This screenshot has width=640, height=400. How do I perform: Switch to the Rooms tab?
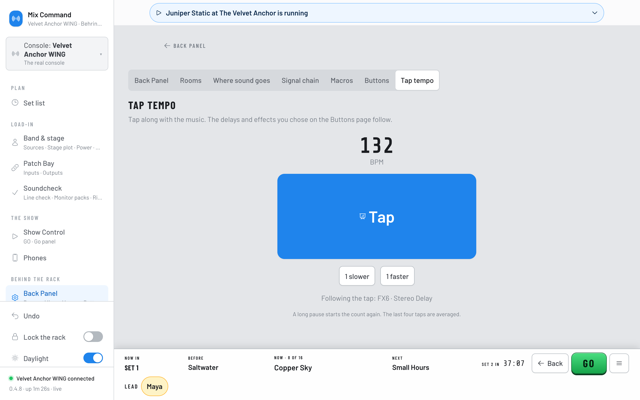(x=191, y=80)
